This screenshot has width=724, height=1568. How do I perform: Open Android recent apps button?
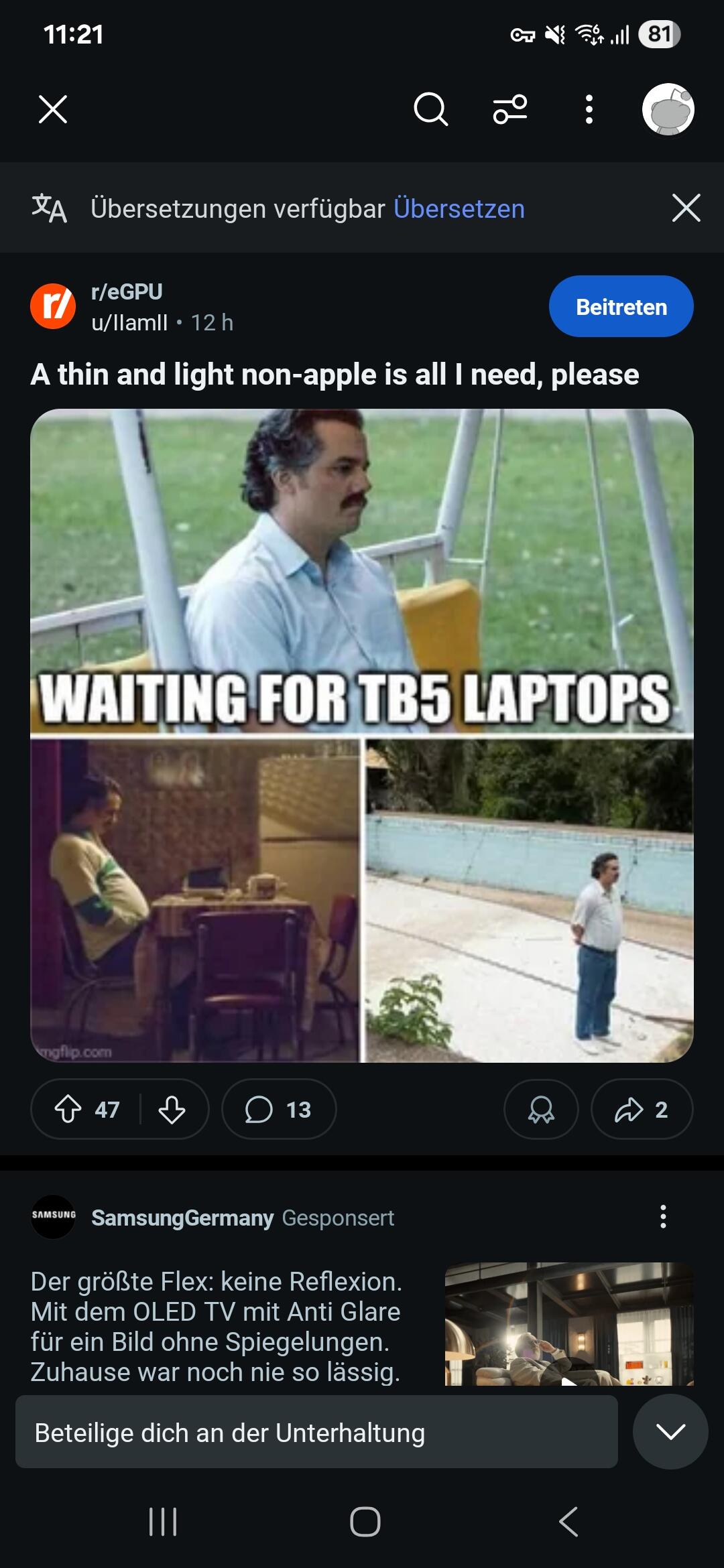[x=163, y=1522]
